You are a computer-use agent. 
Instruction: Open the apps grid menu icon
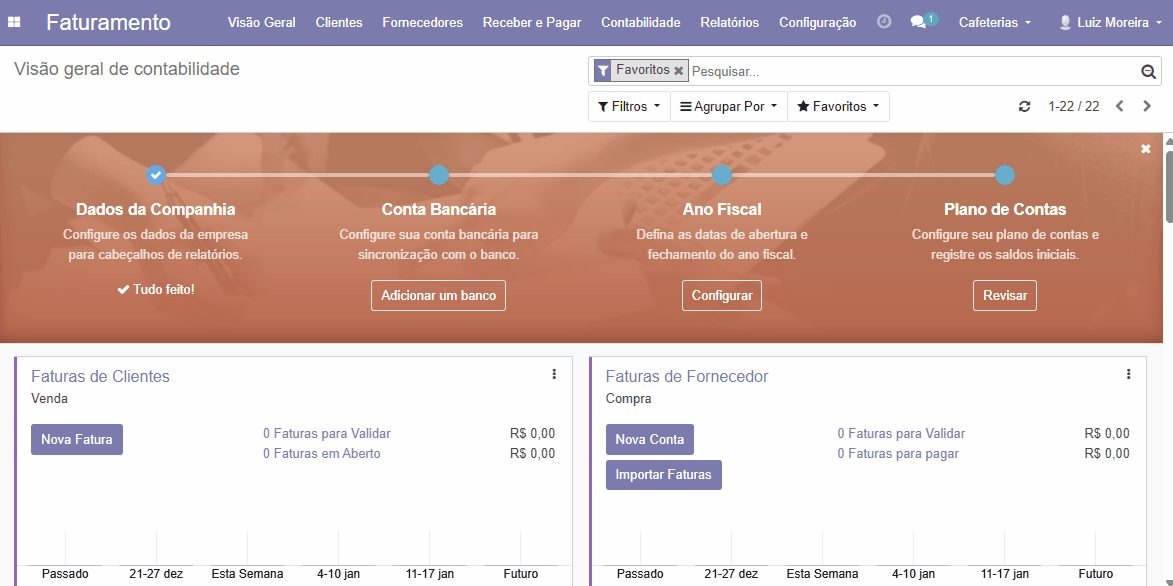pyautogui.click(x=14, y=22)
